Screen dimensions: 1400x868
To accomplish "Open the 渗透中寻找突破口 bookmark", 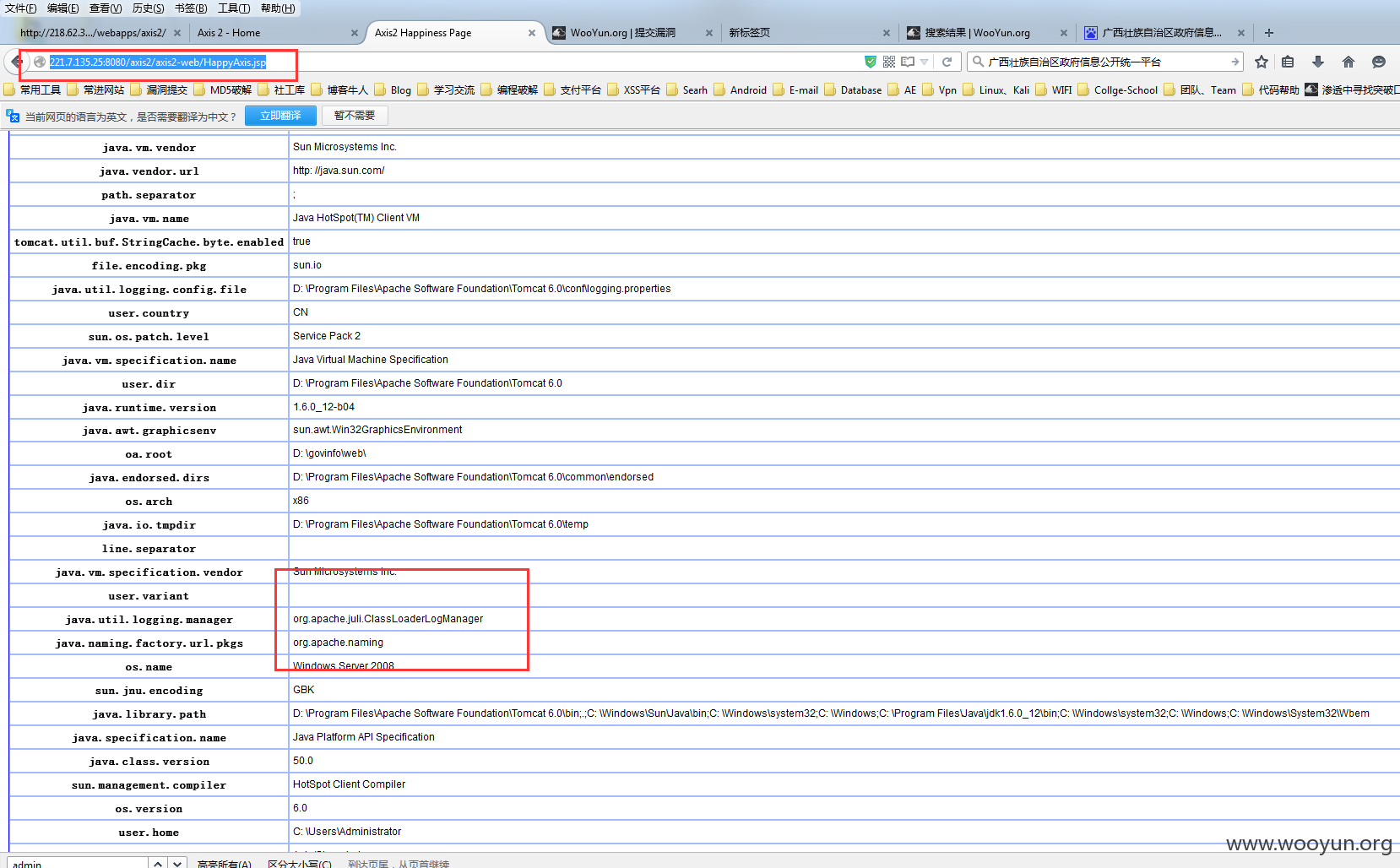I will click(1353, 90).
